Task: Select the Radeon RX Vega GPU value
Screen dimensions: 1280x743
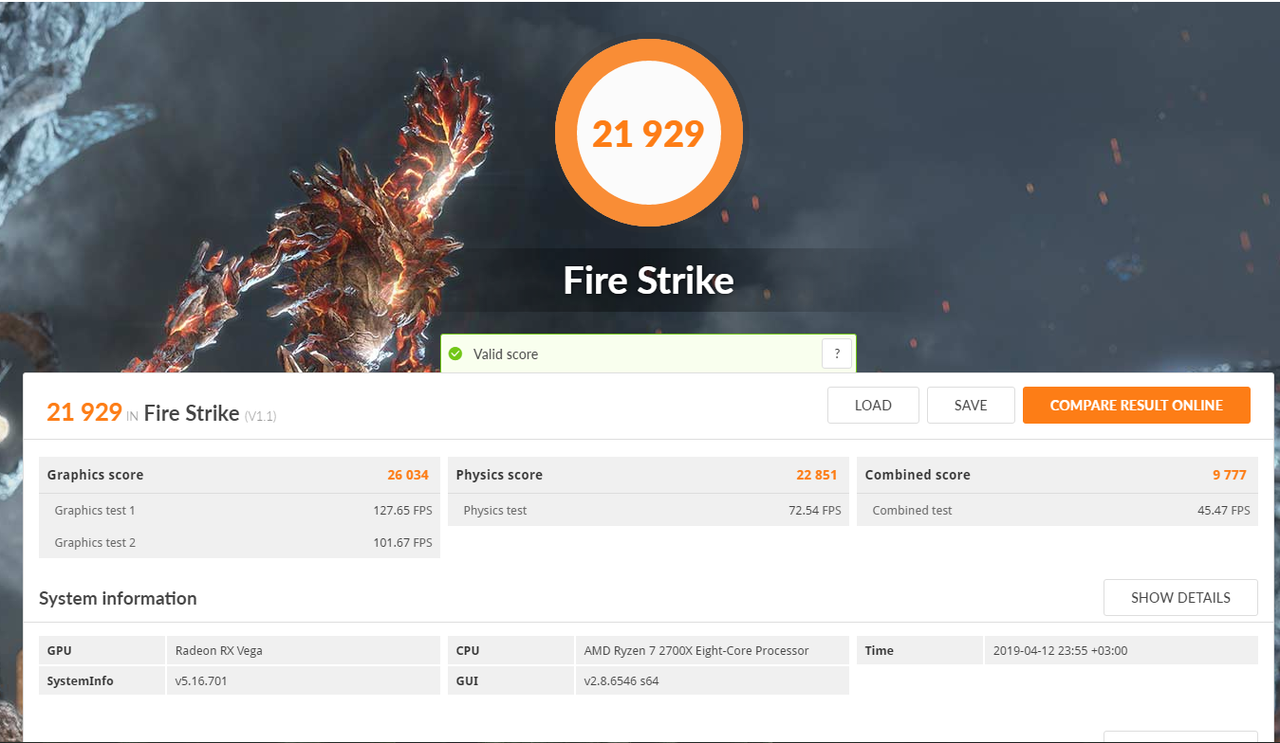Action: pyautogui.click(x=219, y=650)
